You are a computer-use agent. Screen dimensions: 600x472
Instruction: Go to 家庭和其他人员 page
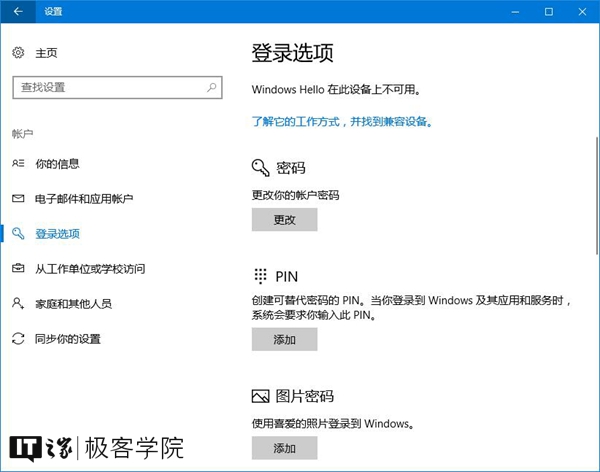click(73, 303)
